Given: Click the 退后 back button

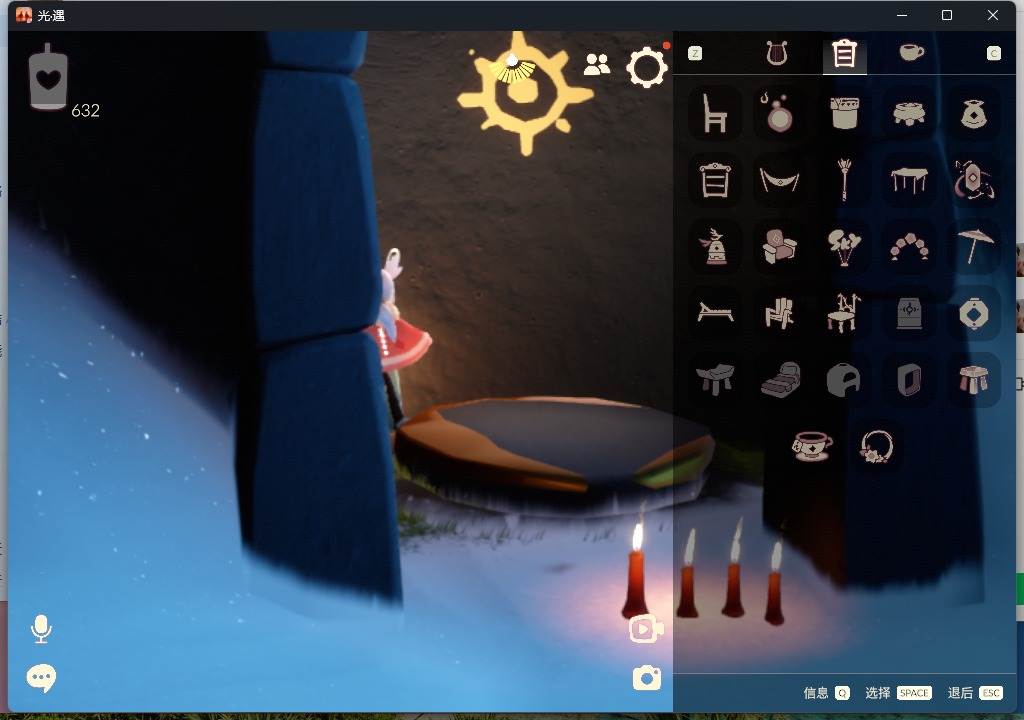Looking at the screenshot, I should [x=975, y=693].
